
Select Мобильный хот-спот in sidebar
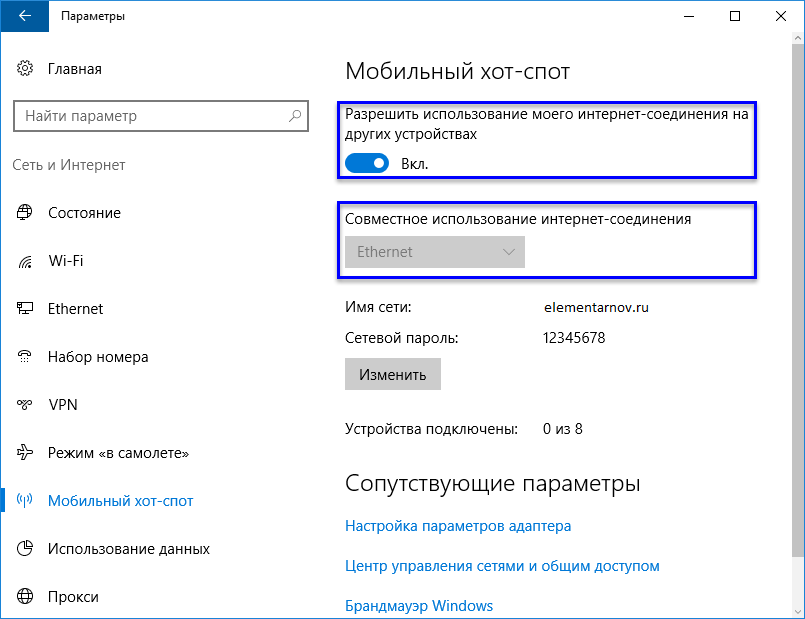tap(120, 501)
